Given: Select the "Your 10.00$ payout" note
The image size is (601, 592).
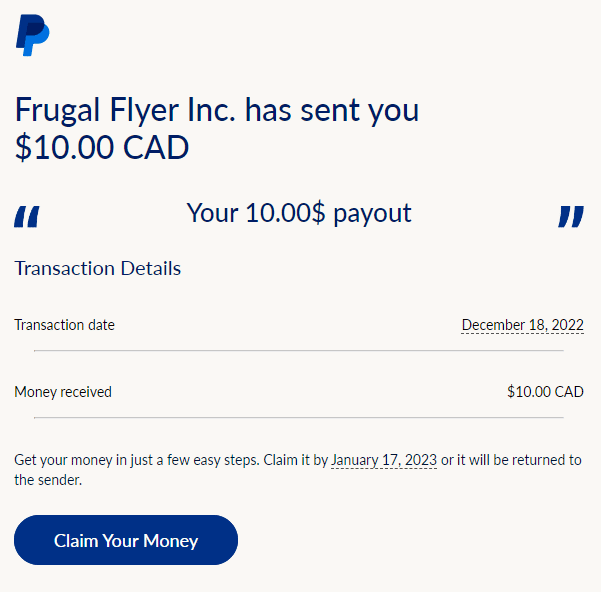Looking at the screenshot, I should (x=299, y=213).
